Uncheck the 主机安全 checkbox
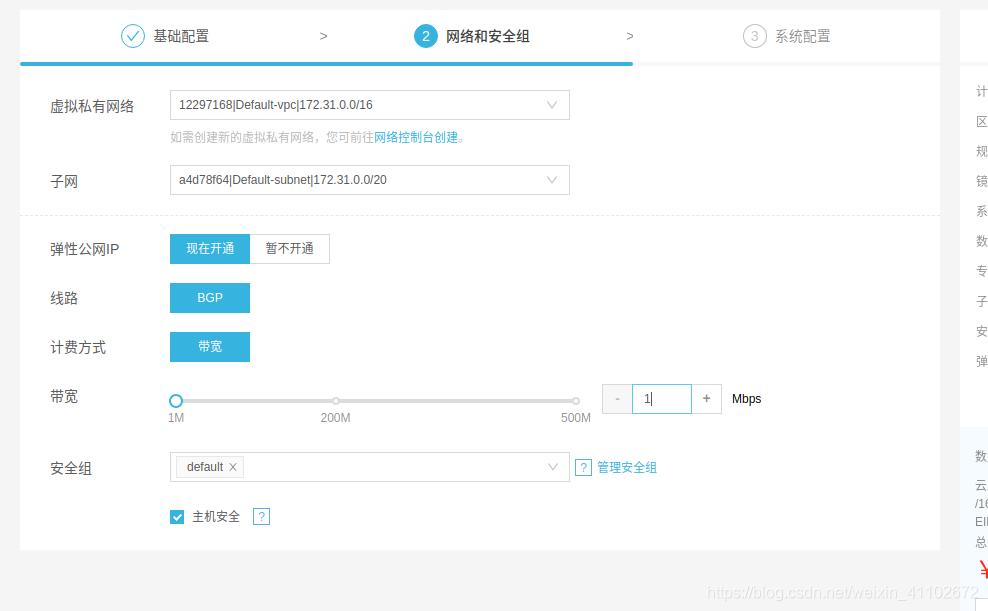Viewport: 988px width, 611px height. click(177, 516)
